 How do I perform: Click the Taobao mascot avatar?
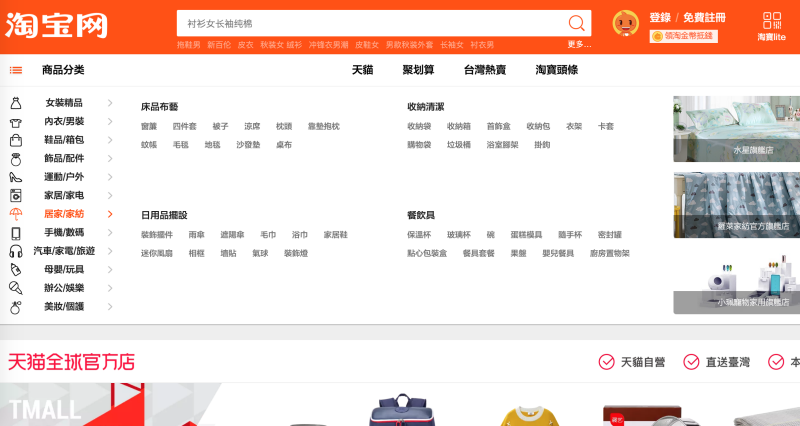[625, 23]
